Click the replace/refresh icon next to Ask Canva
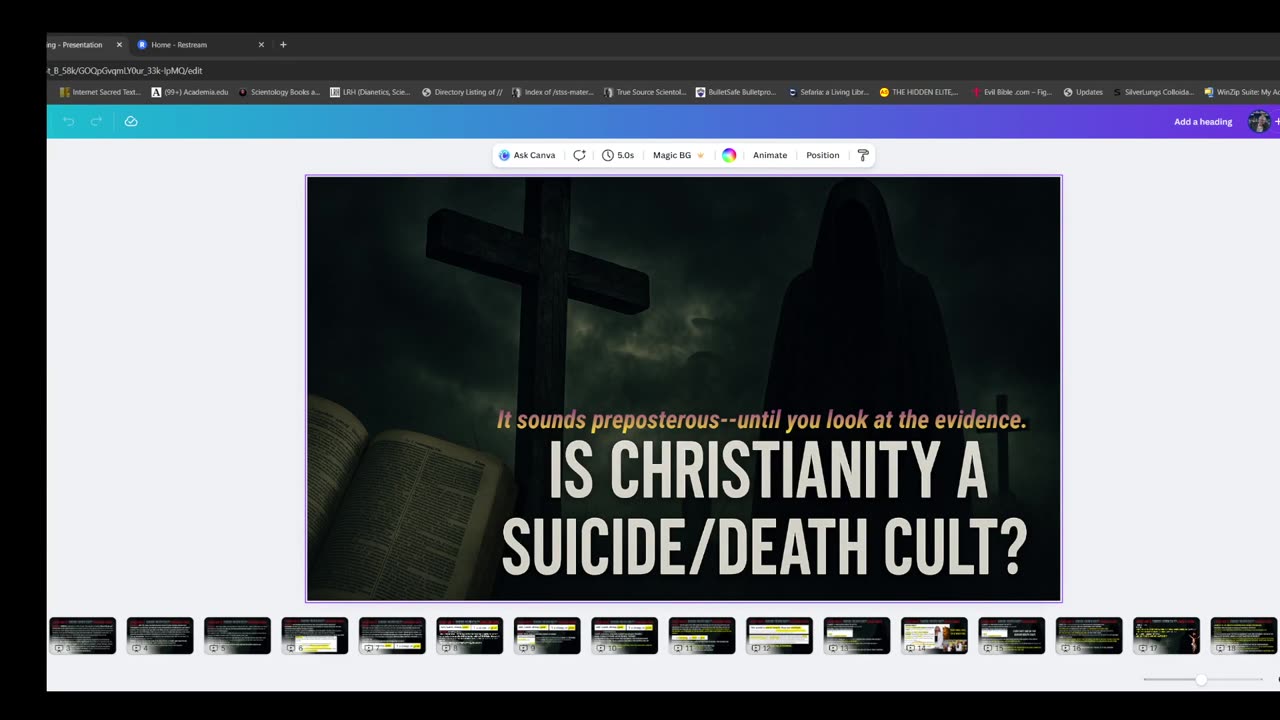This screenshot has height=720, width=1280. tap(579, 155)
